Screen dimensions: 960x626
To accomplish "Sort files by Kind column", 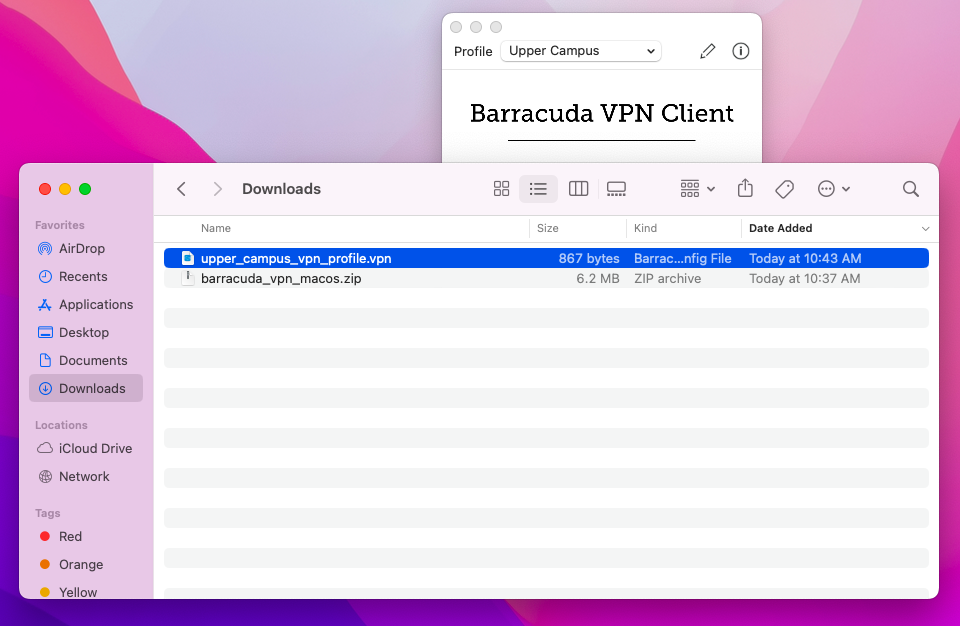I will pos(645,228).
